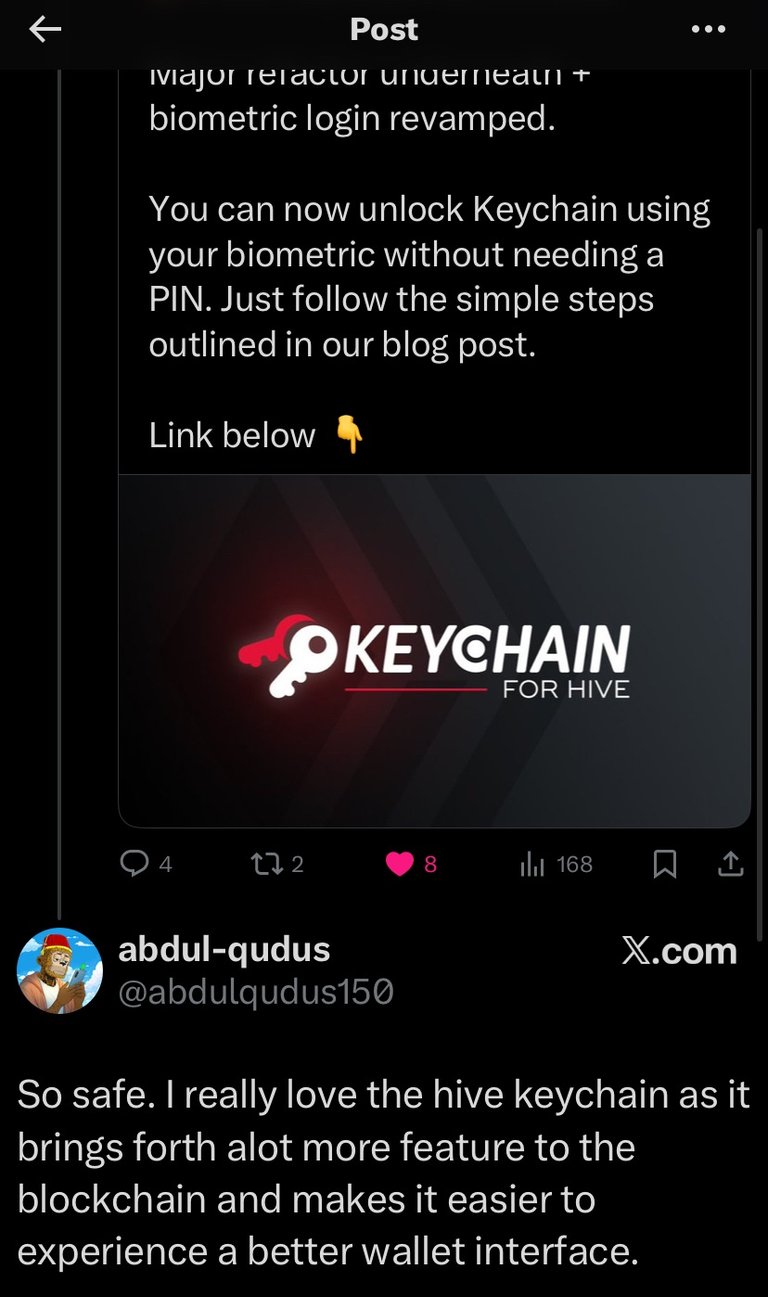Open the 'You can now unlock Keychain' paragraph
Screen dimensions: 768x1297
click(430, 277)
